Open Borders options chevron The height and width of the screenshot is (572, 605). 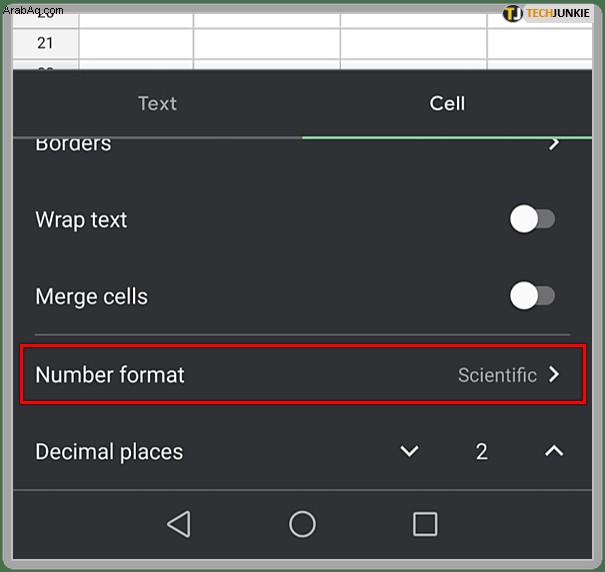[x=554, y=144]
